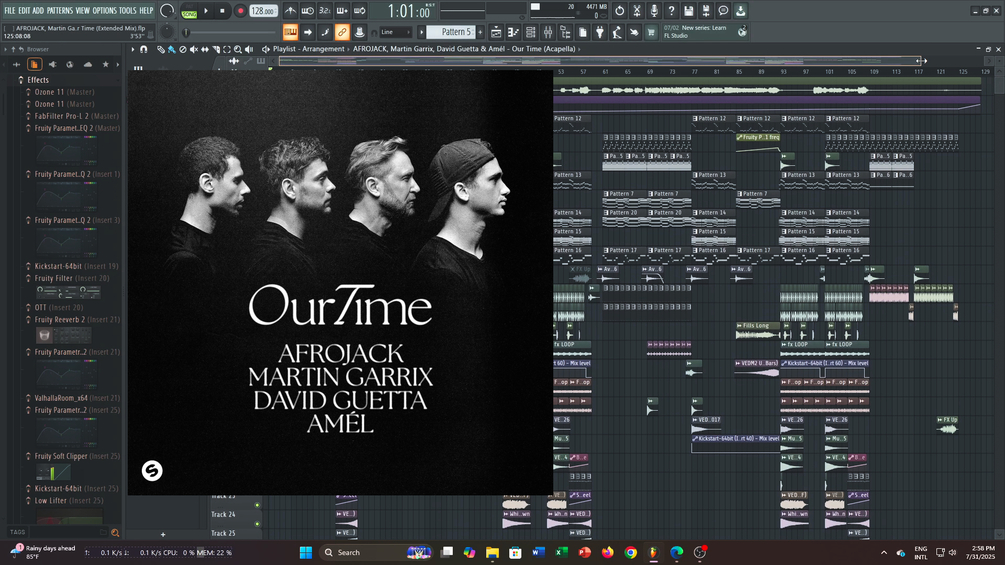Viewport: 1005px width, 565px height.
Task: Open the Playlist view icon
Action: [496, 32]
